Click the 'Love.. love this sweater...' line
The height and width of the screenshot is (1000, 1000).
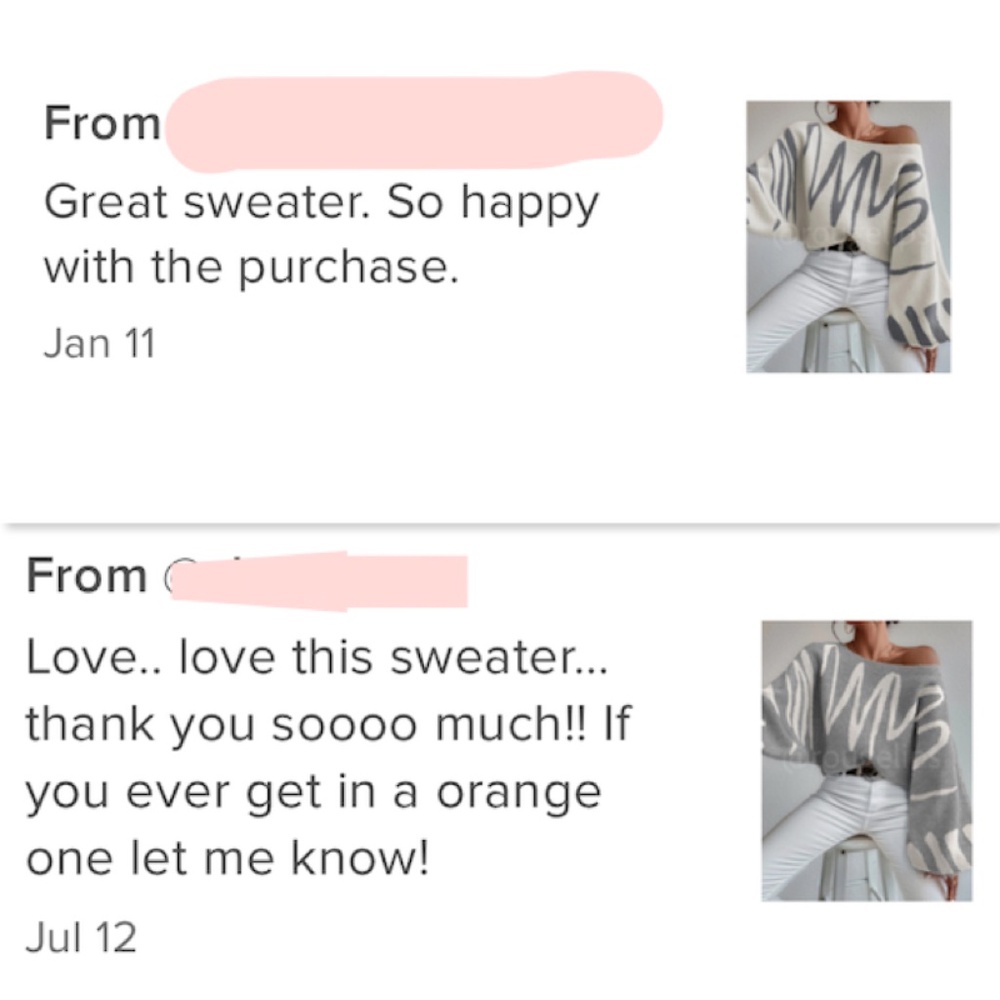click(x=316, y=659)
